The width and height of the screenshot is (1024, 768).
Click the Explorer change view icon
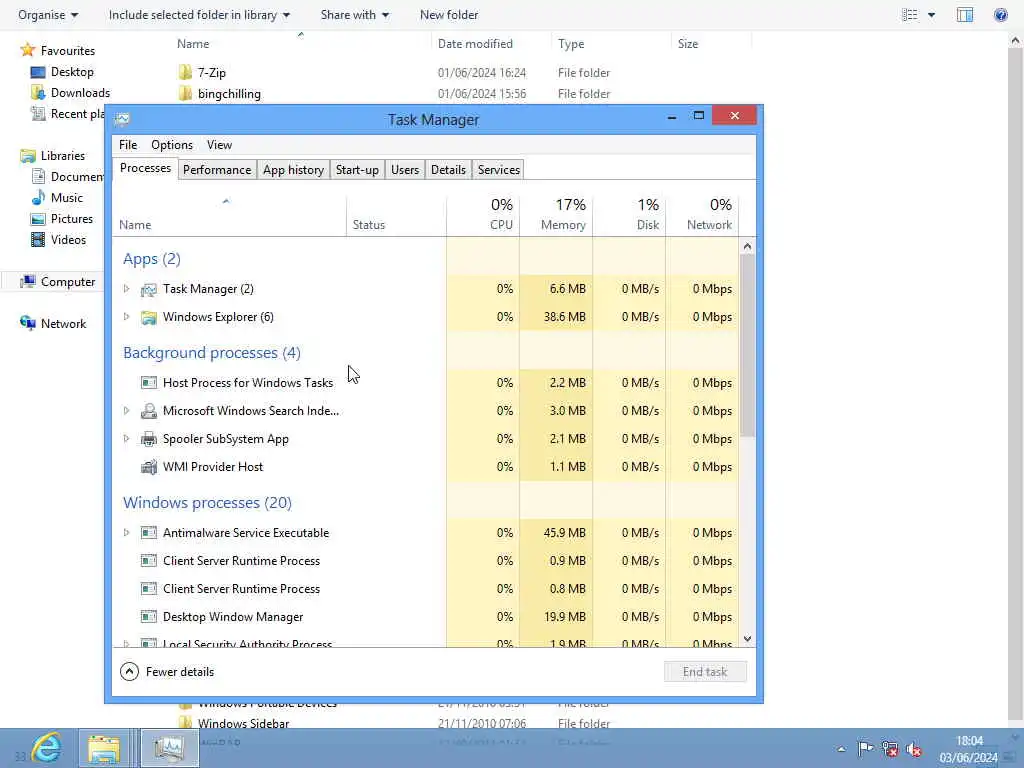click(910, 14)
